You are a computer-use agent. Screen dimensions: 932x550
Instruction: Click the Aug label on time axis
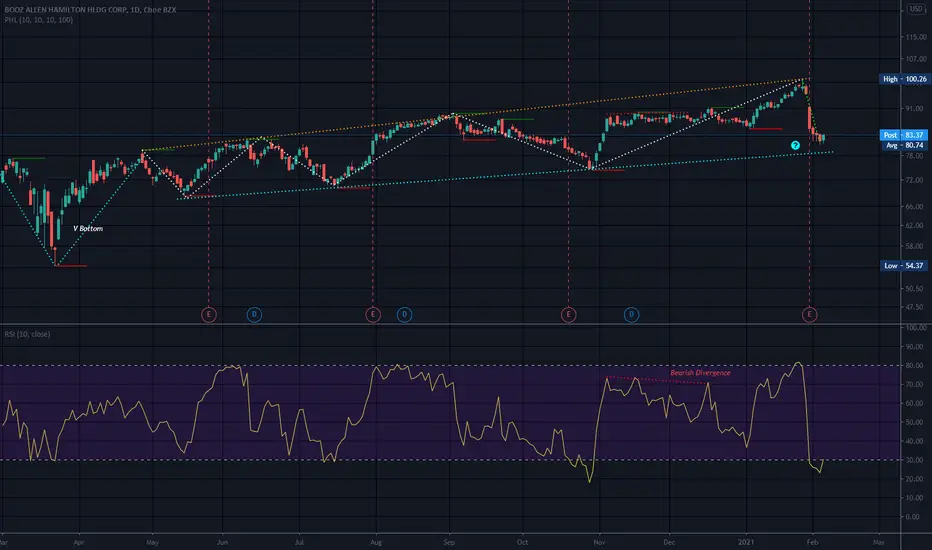pyautogui.click(x=376, y=542)
